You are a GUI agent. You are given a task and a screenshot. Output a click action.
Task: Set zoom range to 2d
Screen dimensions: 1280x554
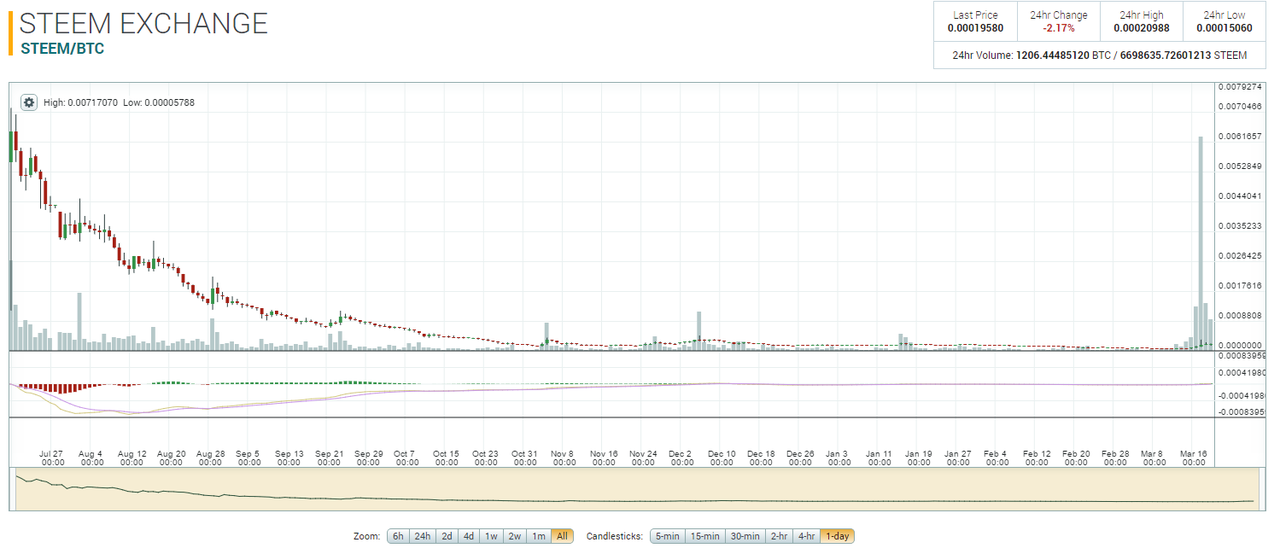pos(447,536)
